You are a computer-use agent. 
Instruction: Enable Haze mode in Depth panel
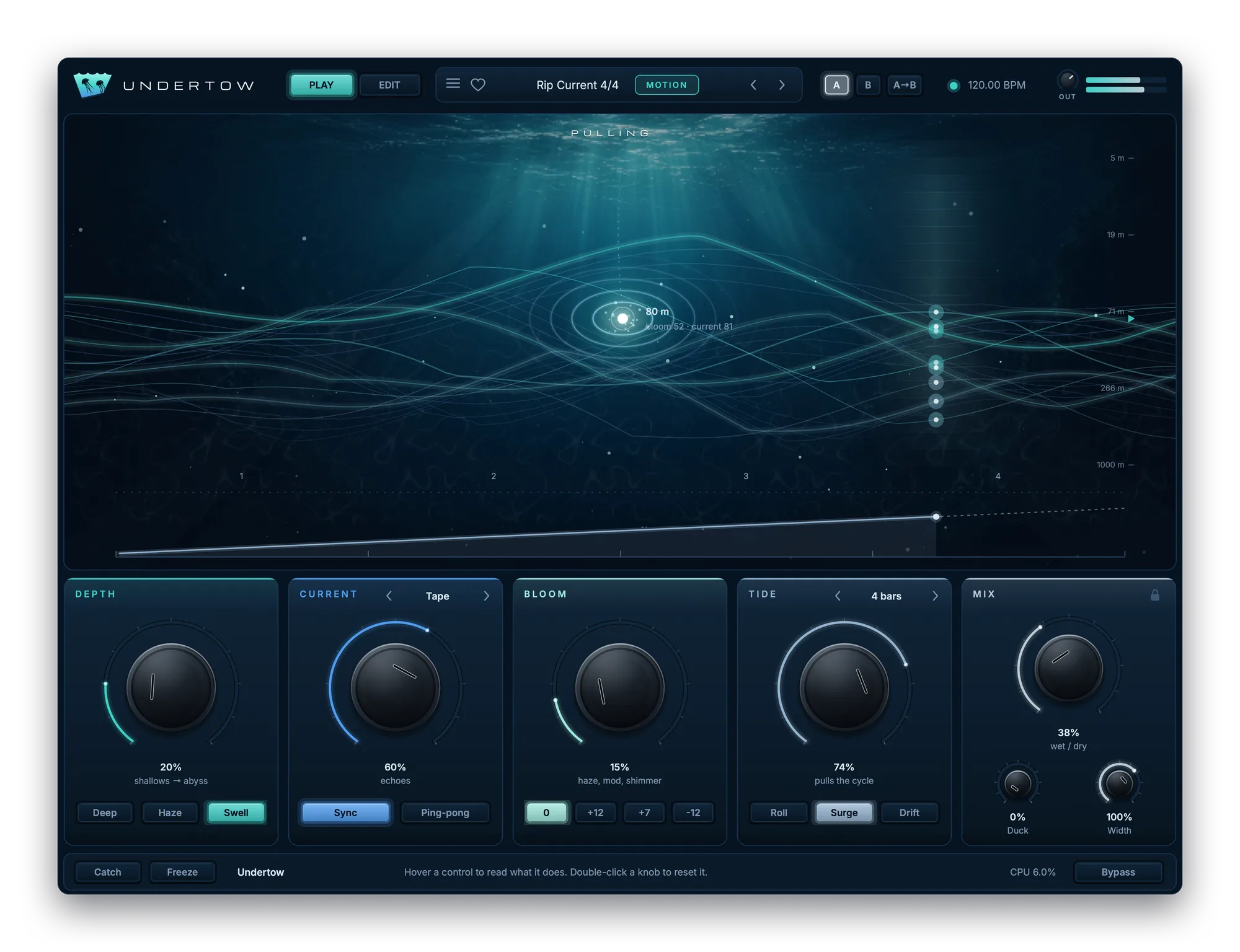click(170, 813)
